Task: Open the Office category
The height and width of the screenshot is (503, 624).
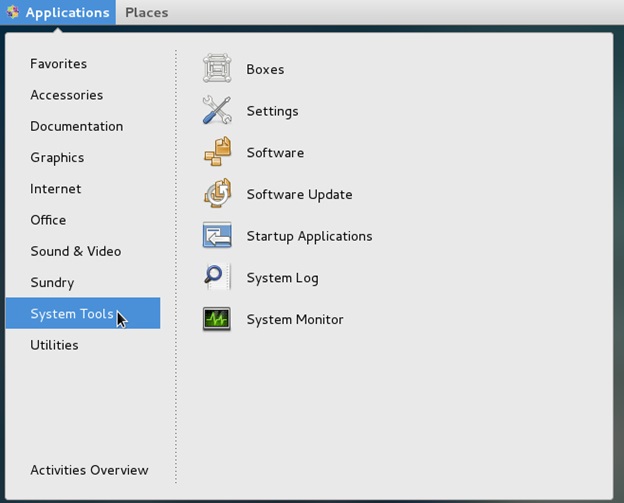Action: click(x=48, y=220)
